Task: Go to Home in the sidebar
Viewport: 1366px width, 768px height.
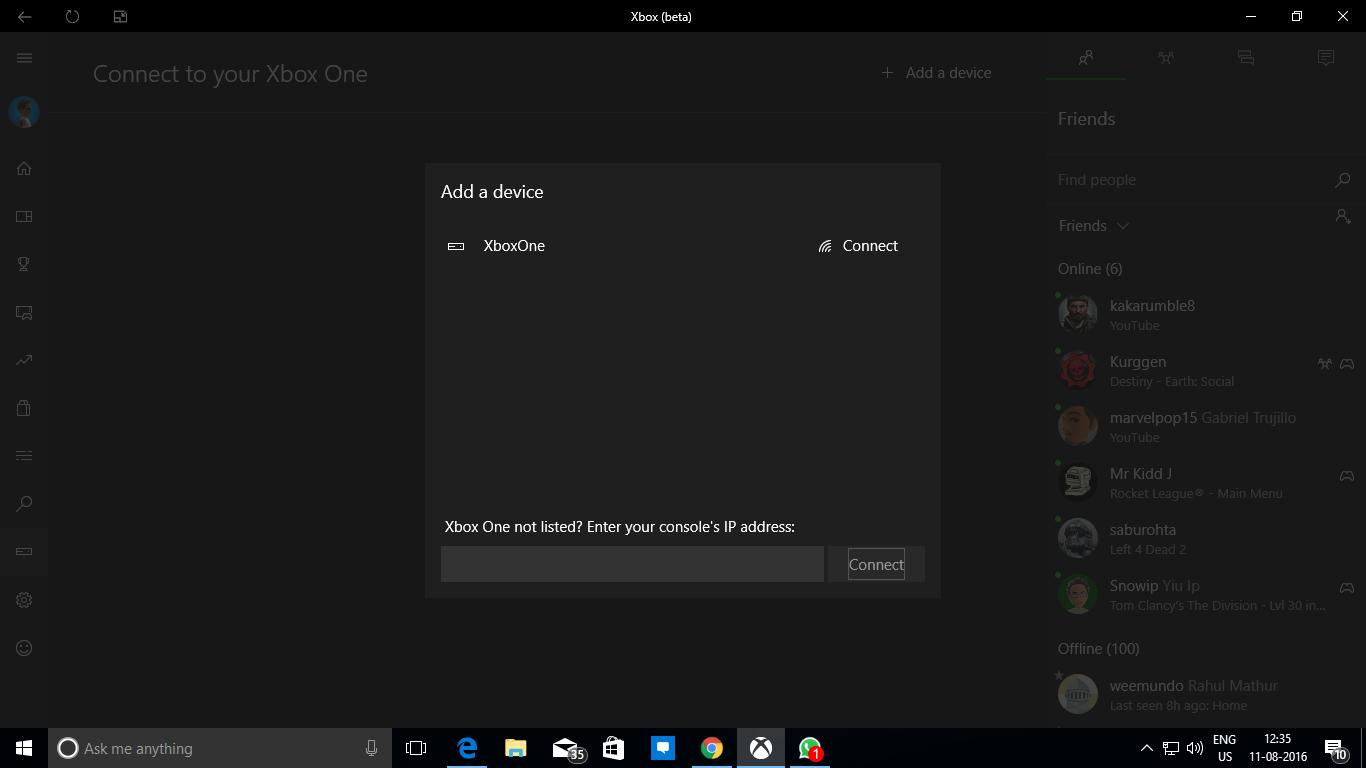Action: (x=24, y=168)
